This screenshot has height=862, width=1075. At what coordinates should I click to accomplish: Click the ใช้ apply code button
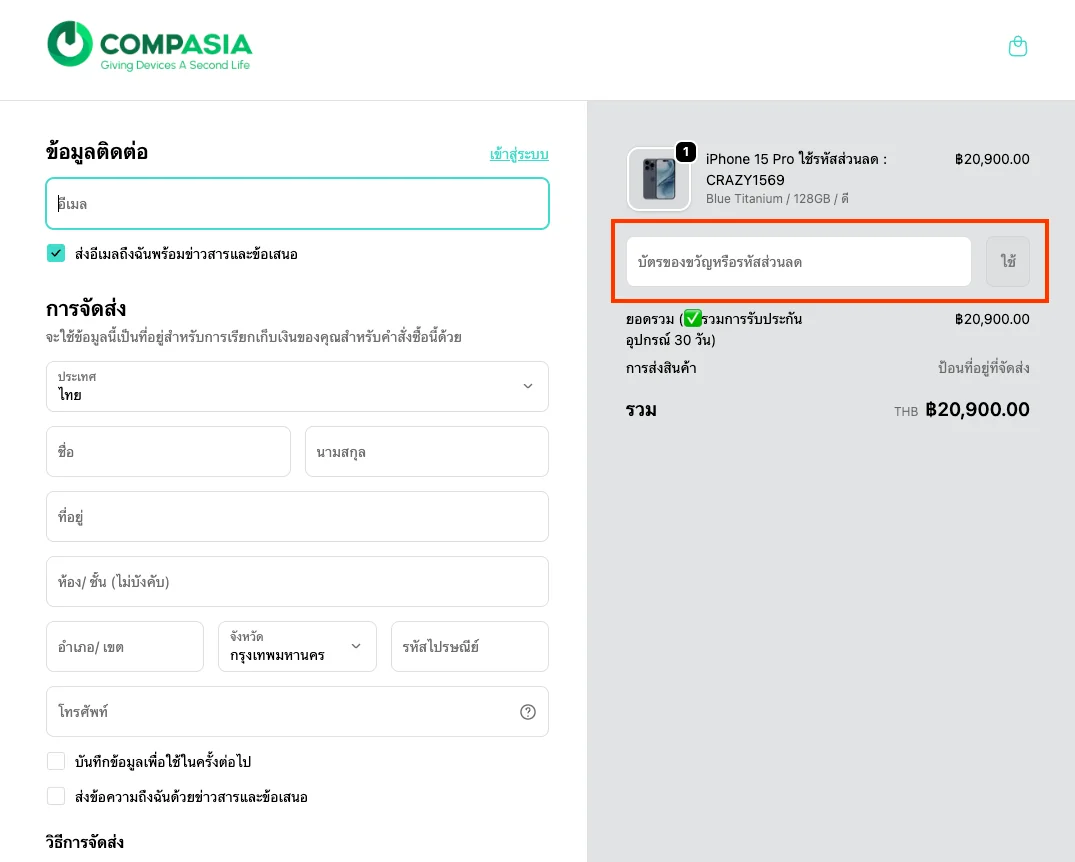(x=1007, y=261)
